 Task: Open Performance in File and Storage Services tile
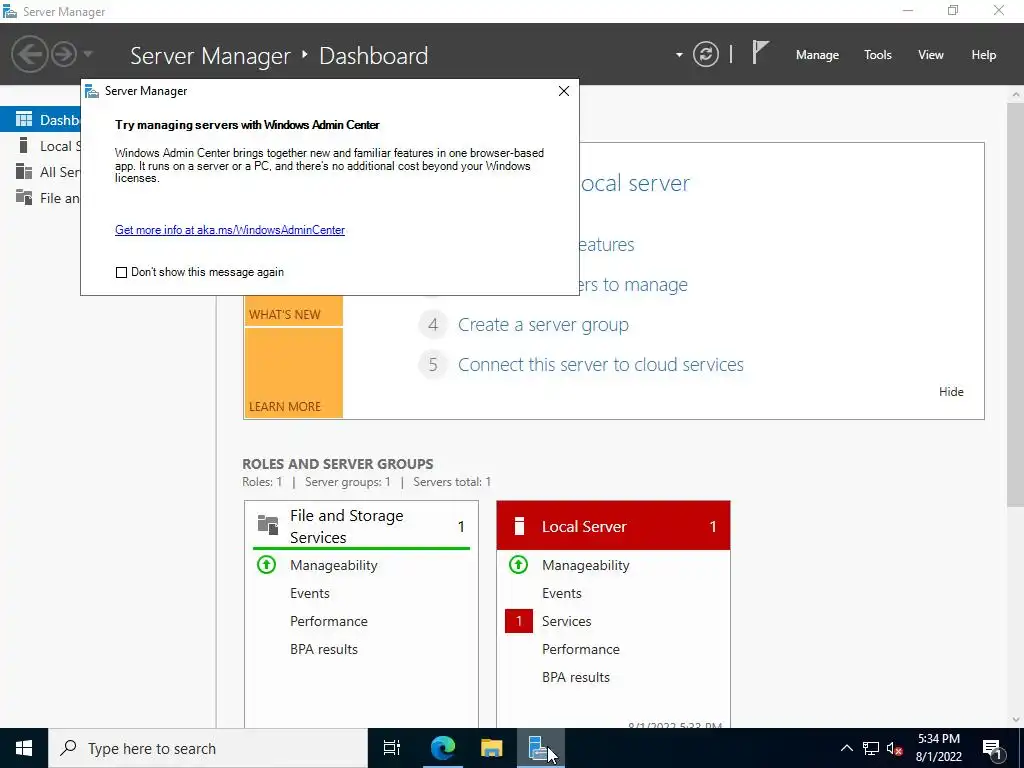[328, 621]
